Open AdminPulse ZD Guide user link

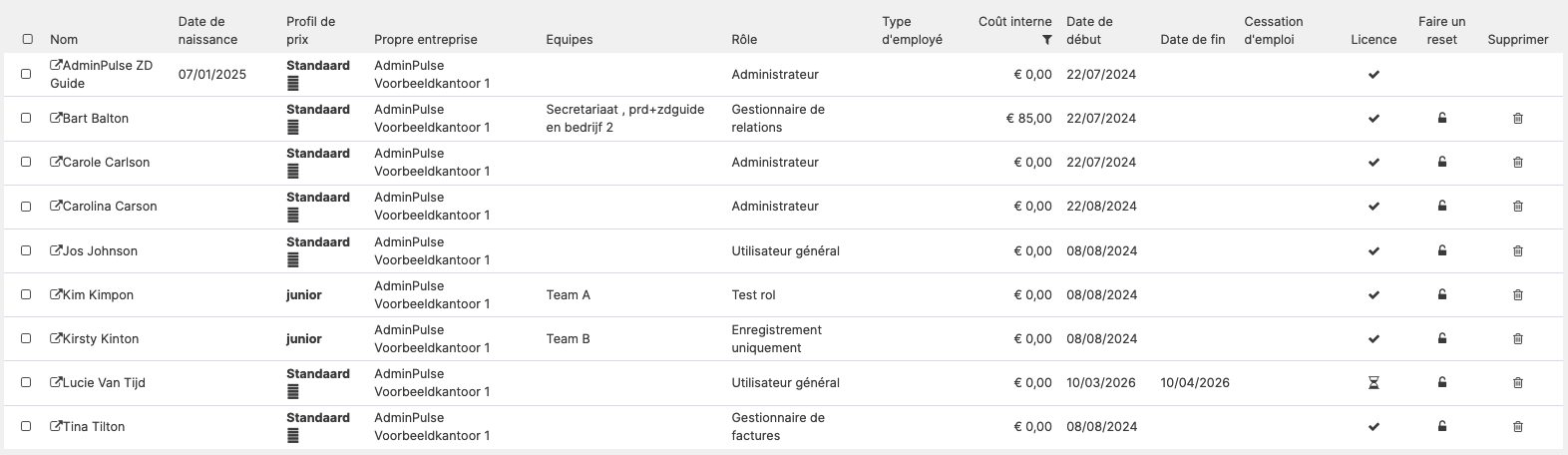coord(101,74)
